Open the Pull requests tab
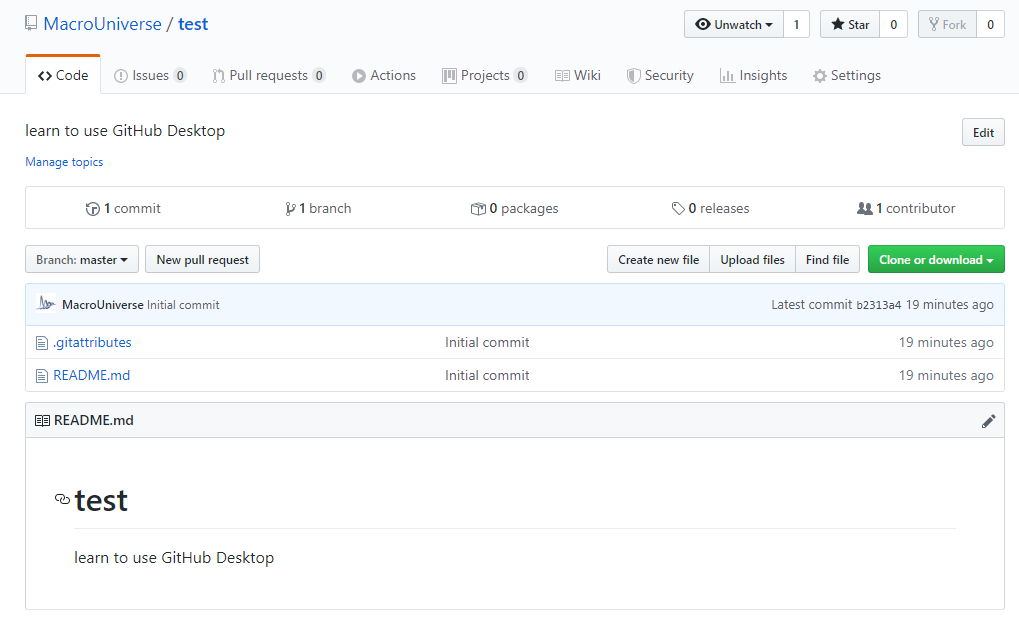 (268, 76)
